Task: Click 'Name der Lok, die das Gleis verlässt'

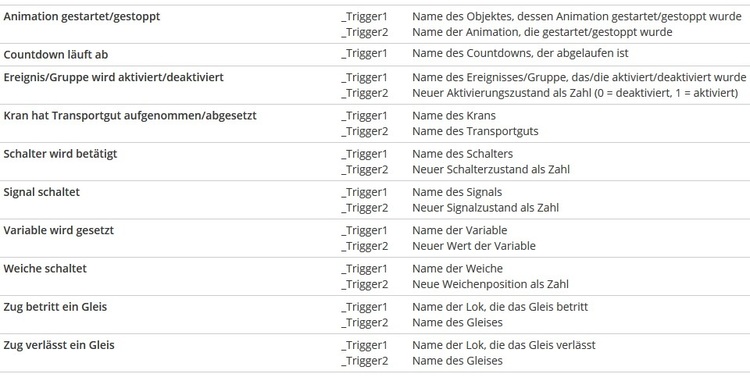Action: click(x=504, y=345)
